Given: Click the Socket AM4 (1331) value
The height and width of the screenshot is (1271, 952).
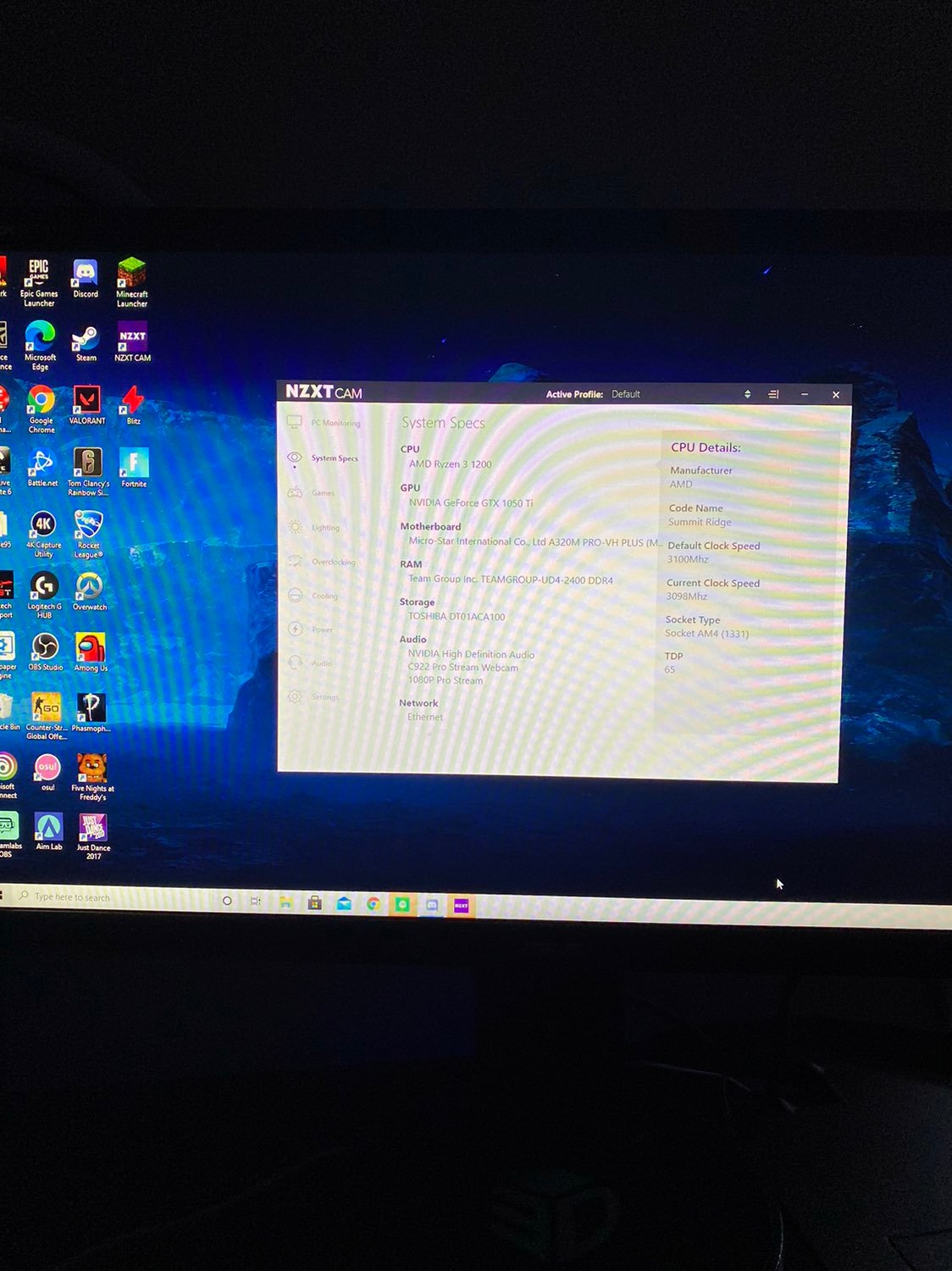Looking at the screenshot, I should [707, 634].
